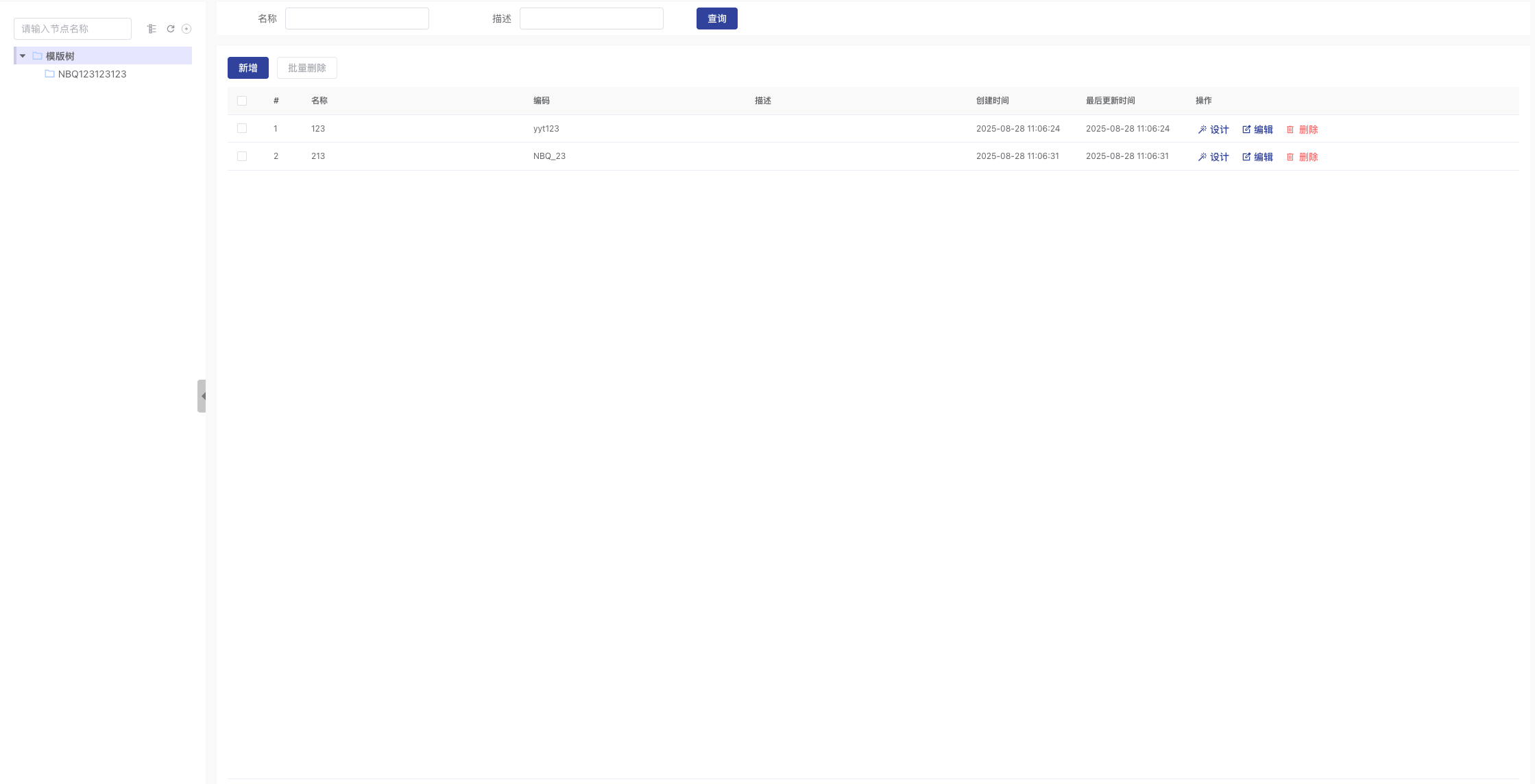Viewport: 1535px width, 784px height.
Task: Click creation time 2025-08-28 11:06:31
Action: point(1018,156)
